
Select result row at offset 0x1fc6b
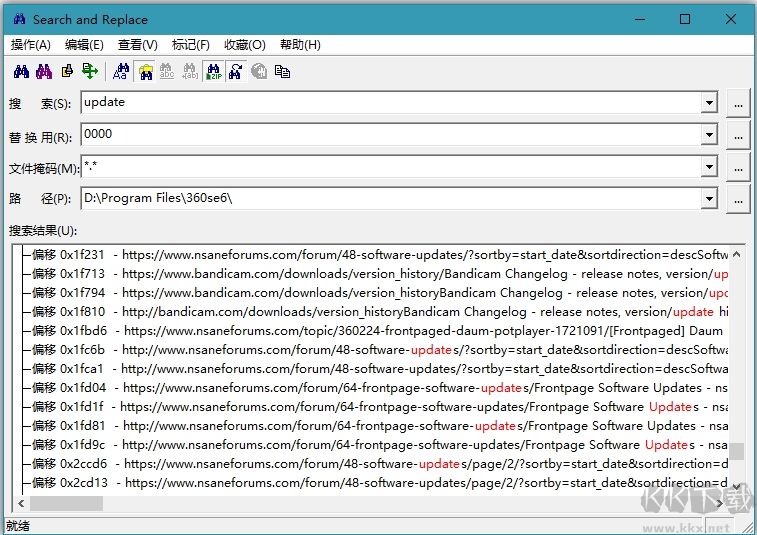coord(379,350)
